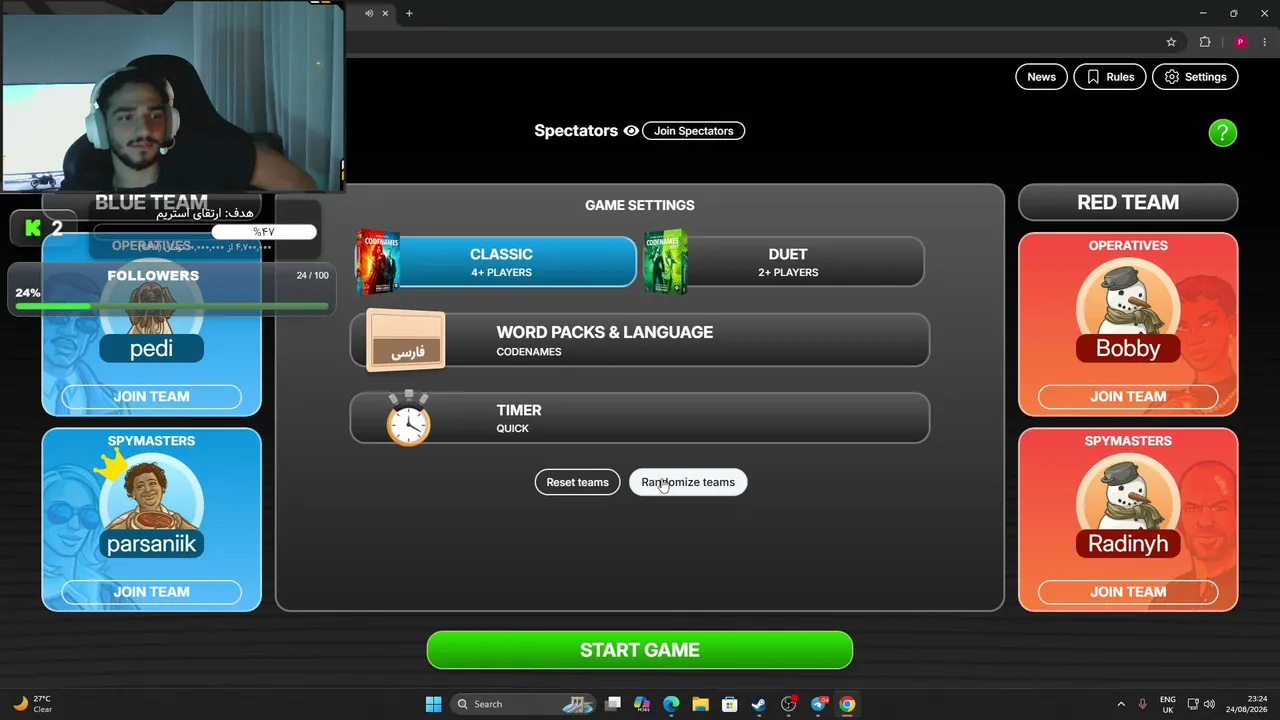Click Join Spectators
Image resolution: width=1280 pixels, height=720 pixels.
(694, 131)
